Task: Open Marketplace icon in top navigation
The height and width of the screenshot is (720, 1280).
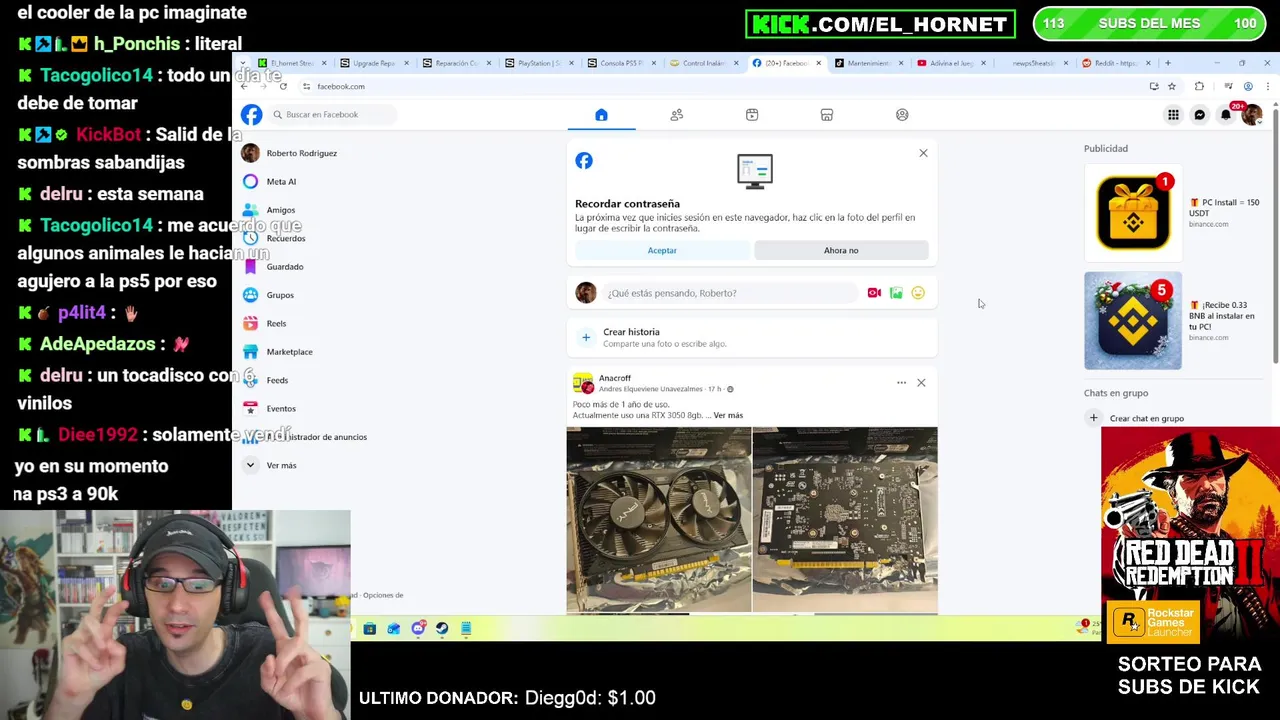Action: click(827, 115)
